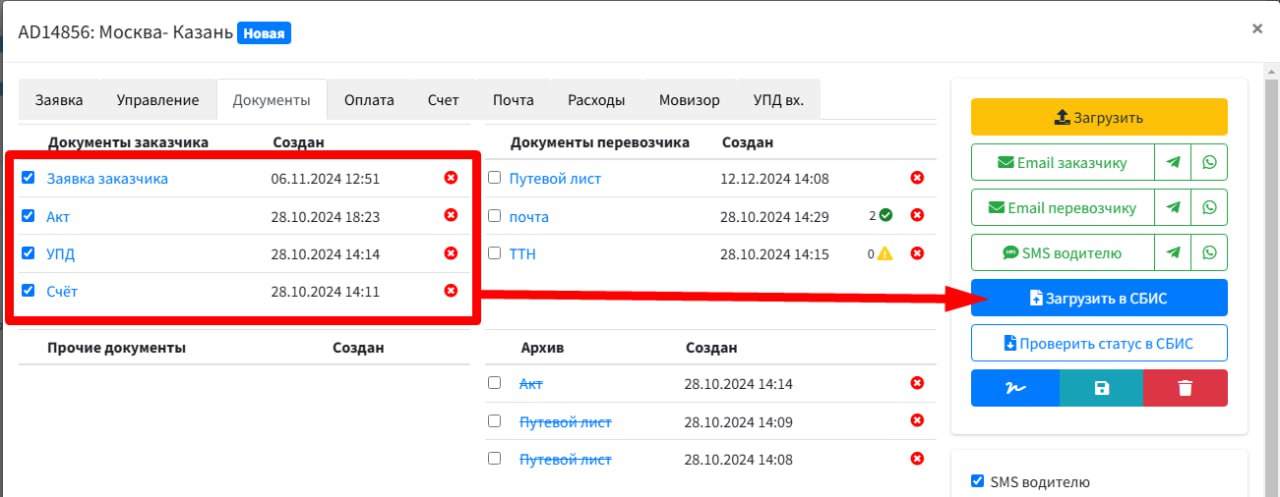Click the blue signature squiggle button
This screenshot has height=497, width=1280.
(1015, 388)
